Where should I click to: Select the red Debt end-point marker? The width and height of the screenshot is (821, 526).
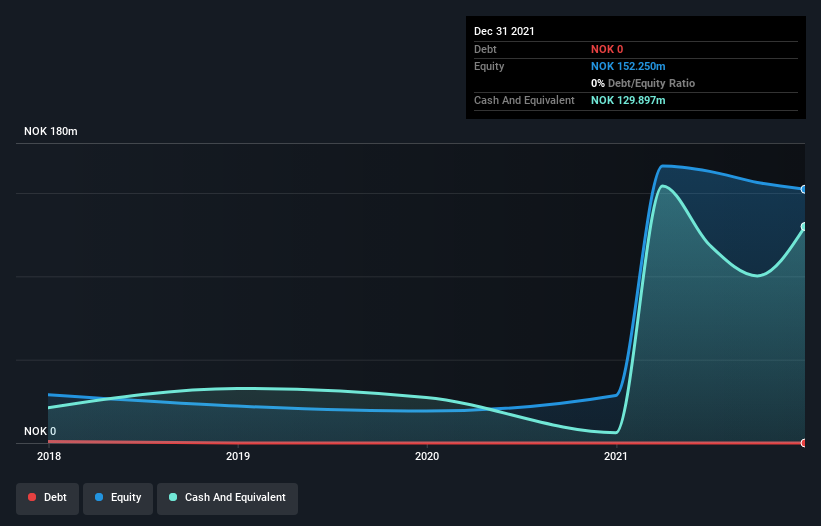tap(804, 443)
